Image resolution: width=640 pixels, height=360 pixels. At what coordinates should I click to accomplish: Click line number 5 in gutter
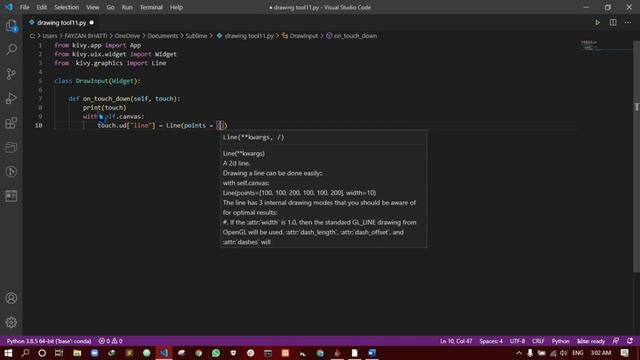(40, 81)
